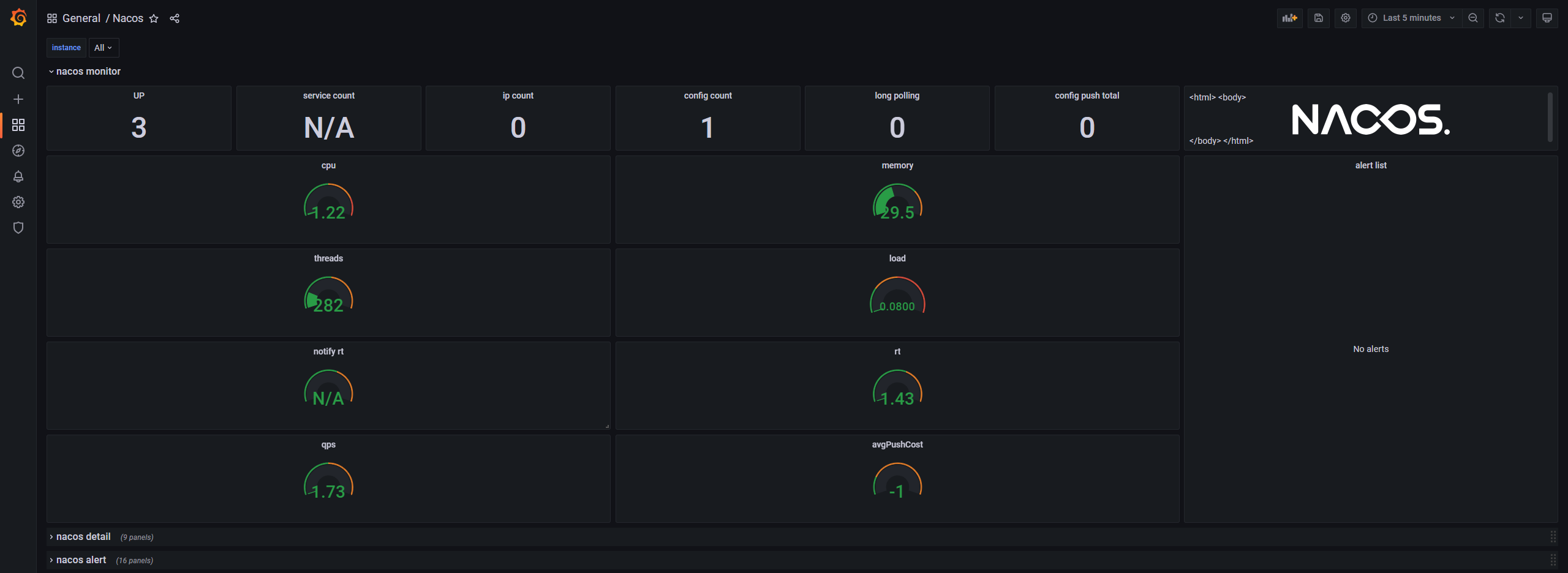1568x573 pixels.
Task: Save the dashboard with save icon
Action: click(1319, 18)
